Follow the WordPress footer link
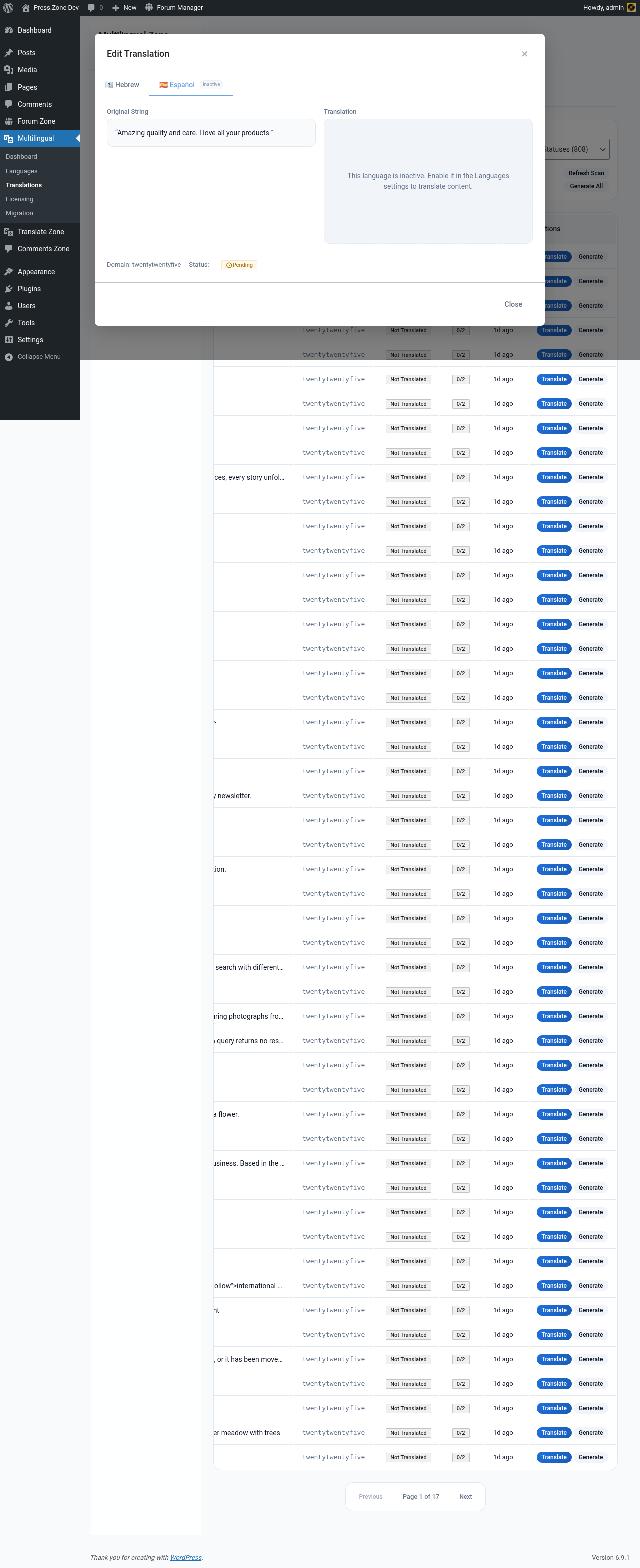The image size is (640, 1568). [x=185, y=1557]
